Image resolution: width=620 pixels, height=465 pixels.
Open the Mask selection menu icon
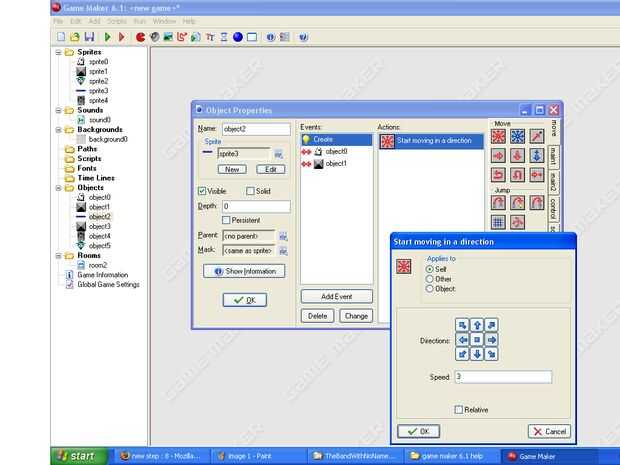pyautogui.click(x=283, y=251)
